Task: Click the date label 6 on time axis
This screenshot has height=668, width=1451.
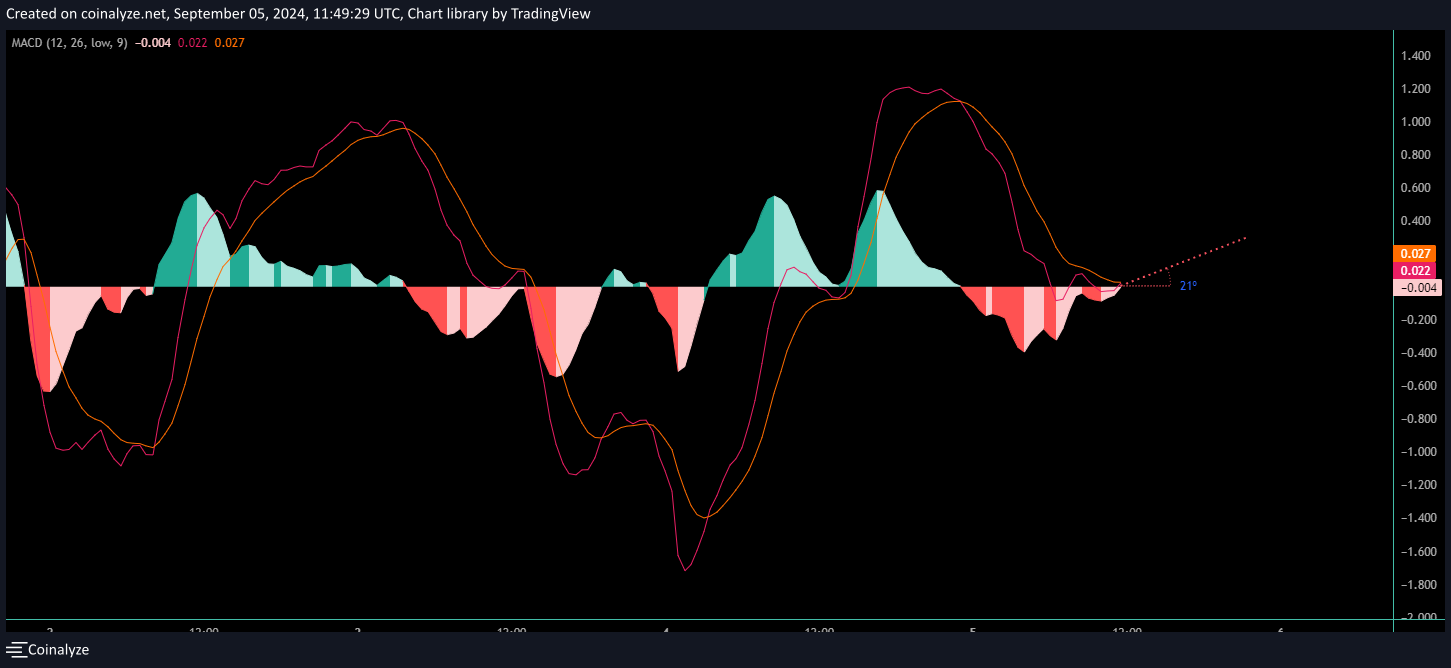Action: (x=1281, y=630)
